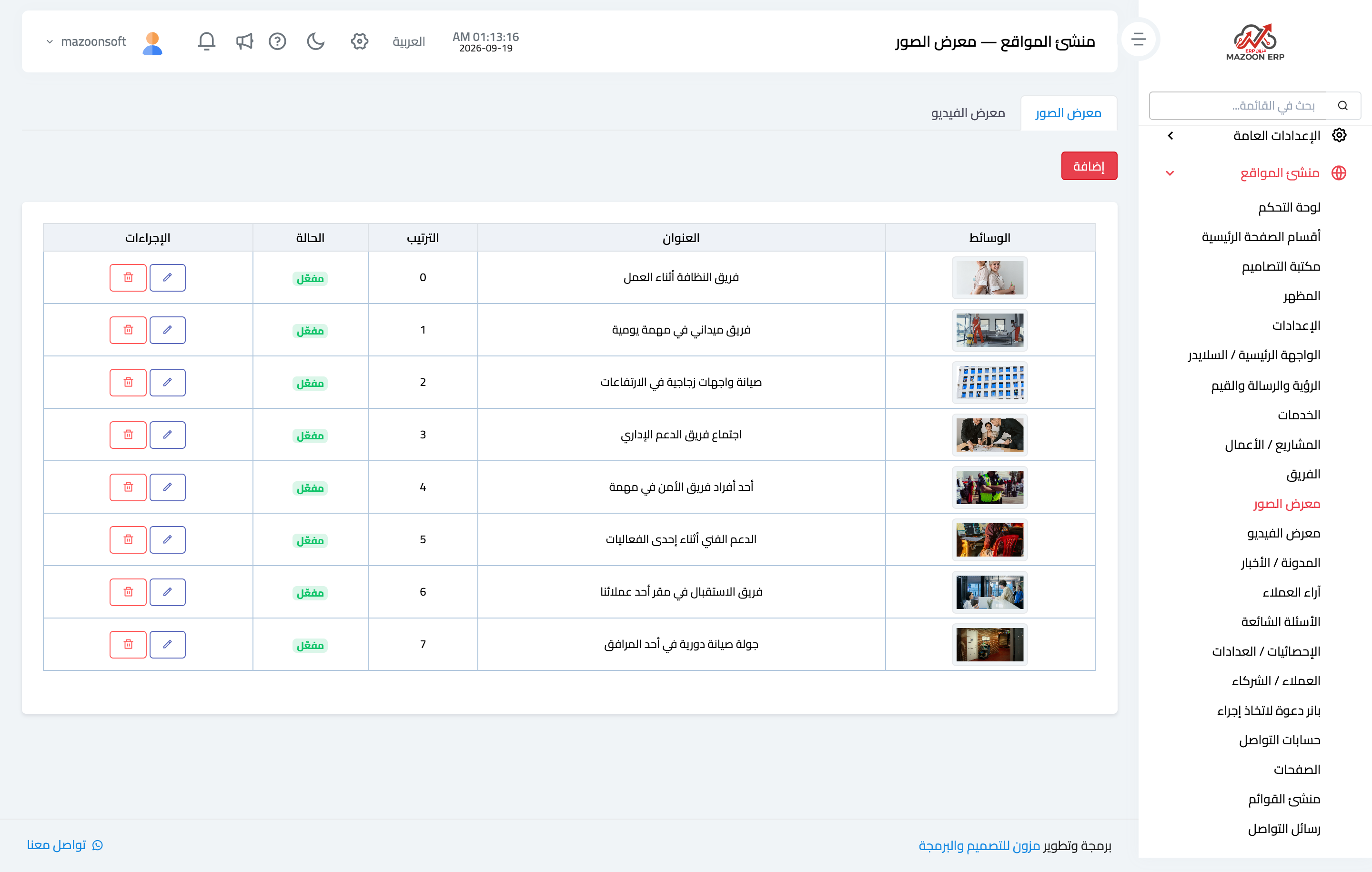Open الواجهة الرئيسية / السلايدر in sidebar
This screenshot has height=872, width=1372.
1253,355
